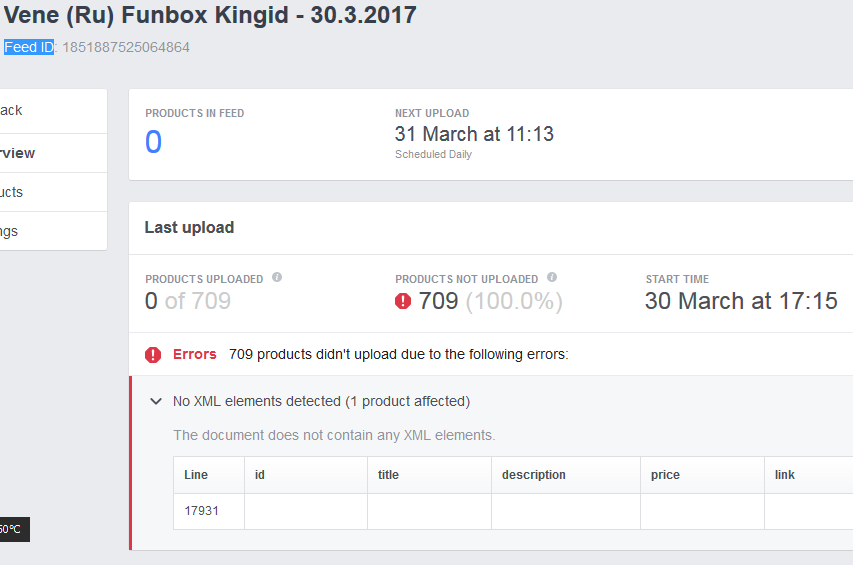Select the line number 17931 cell
Viewport: 853px width, 565px height.
pyautogui.click(x=201, y=511)
